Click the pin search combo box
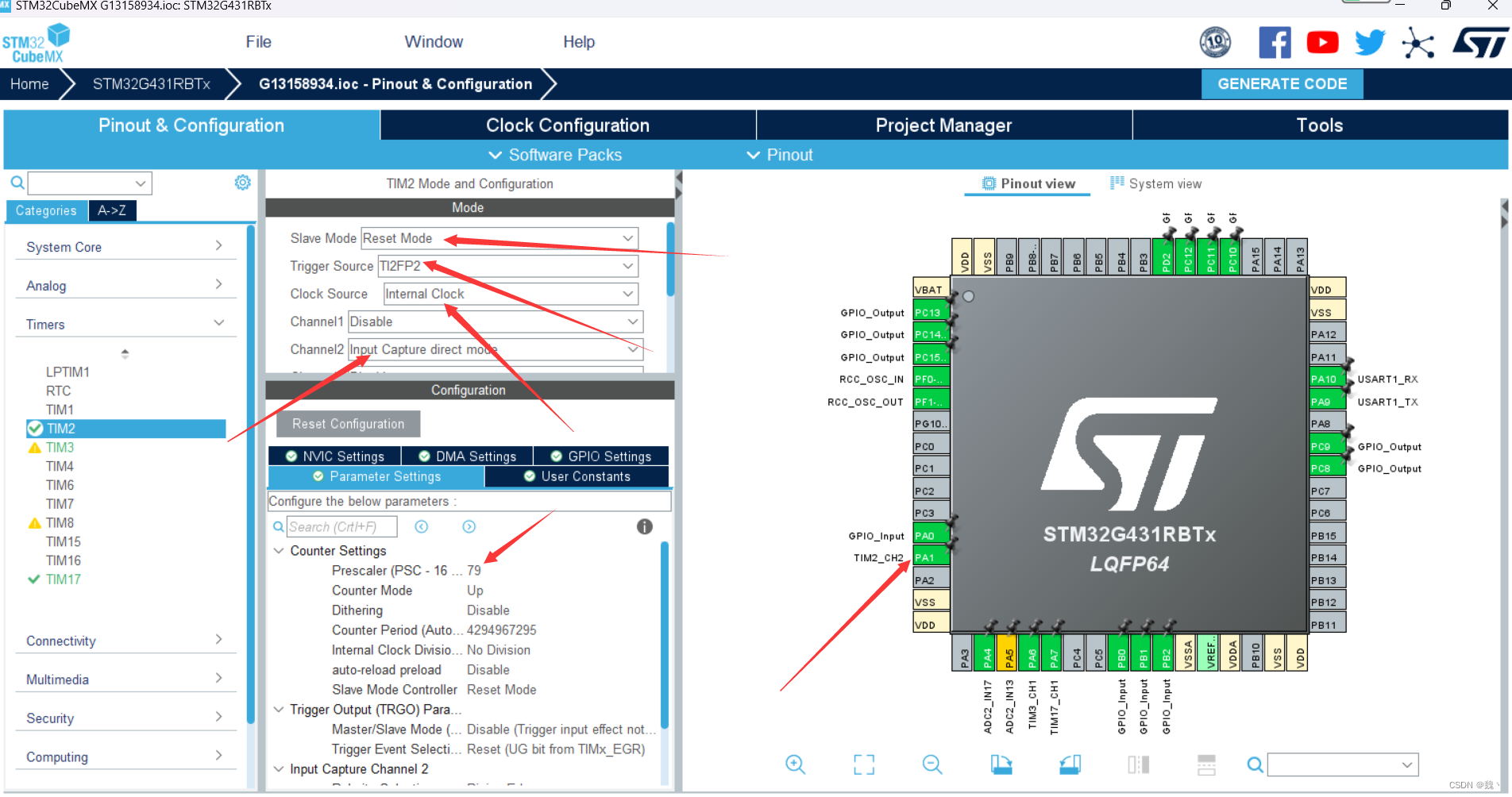1512x797 pixels. point(1343,764)
